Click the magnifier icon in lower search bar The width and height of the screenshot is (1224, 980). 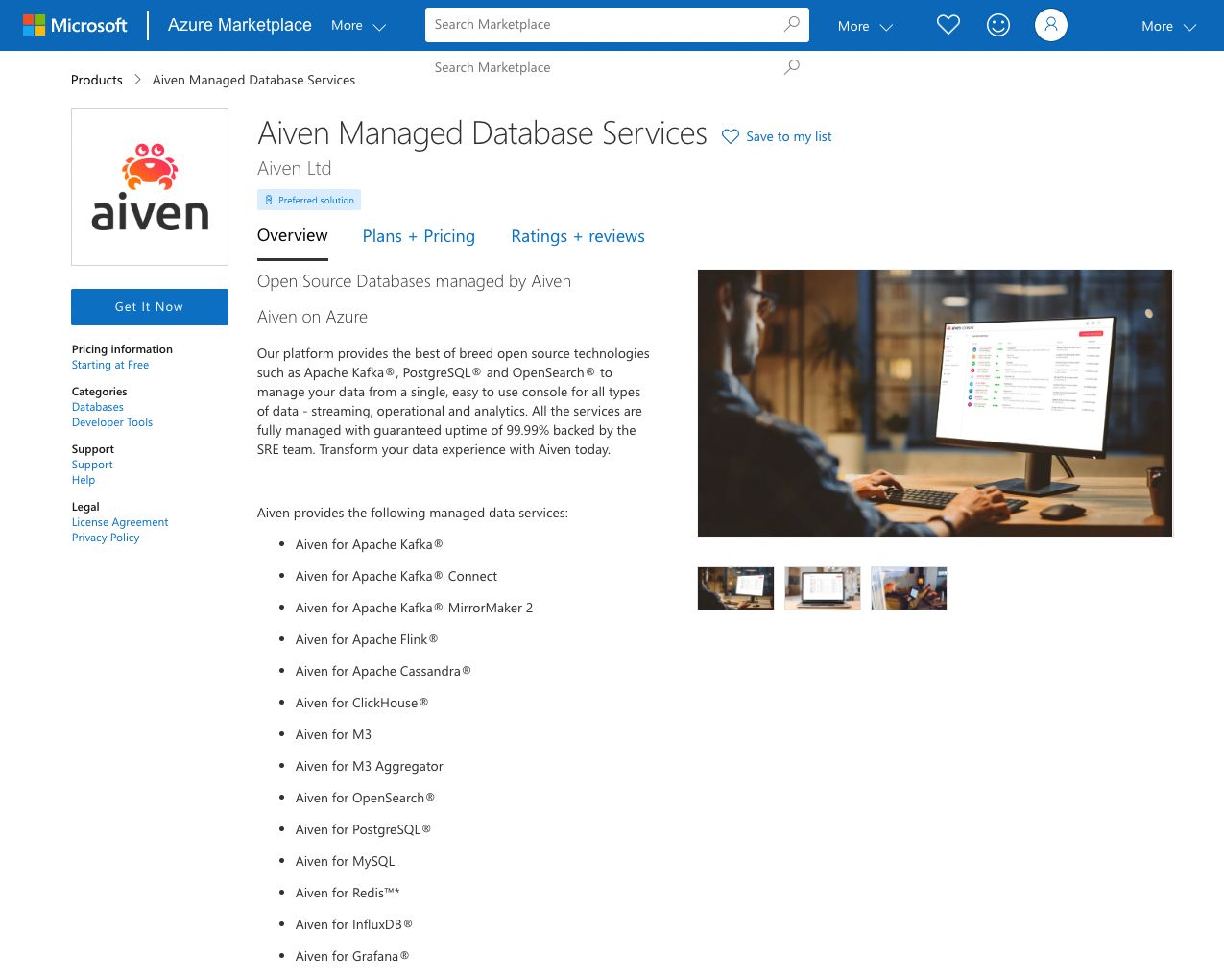pyautogui.click(x=791, y=67)
